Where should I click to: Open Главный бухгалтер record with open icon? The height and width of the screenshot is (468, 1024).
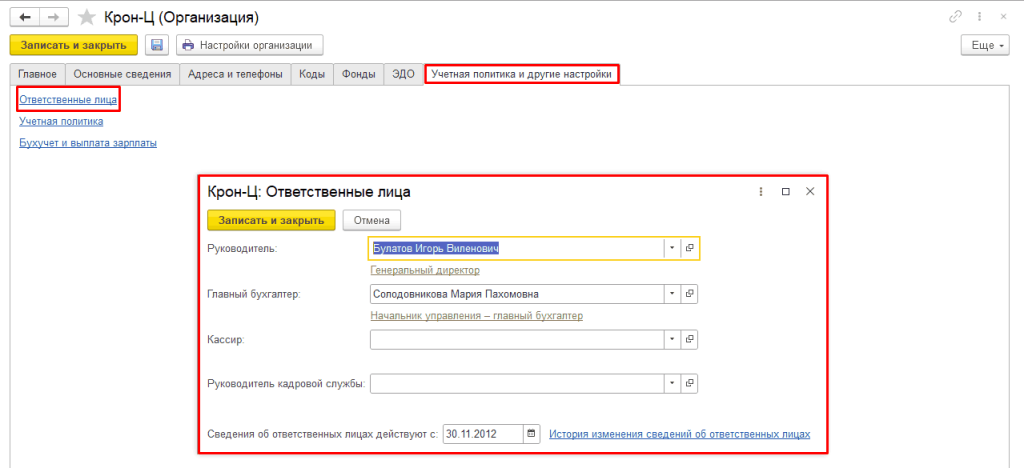point(689,294)
